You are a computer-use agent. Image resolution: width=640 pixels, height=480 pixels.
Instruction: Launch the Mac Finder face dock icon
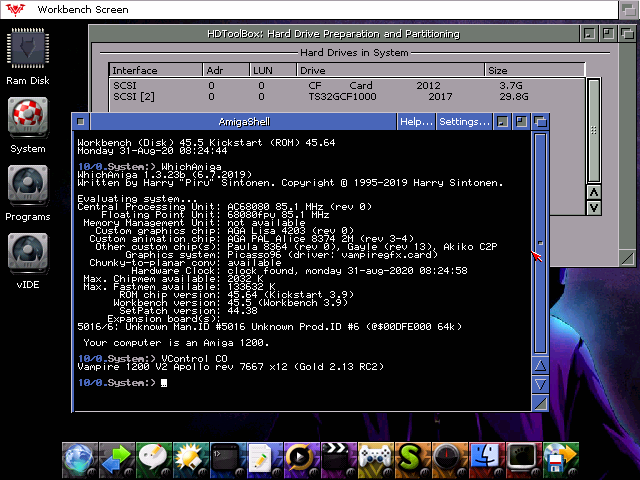click(487, 460)
